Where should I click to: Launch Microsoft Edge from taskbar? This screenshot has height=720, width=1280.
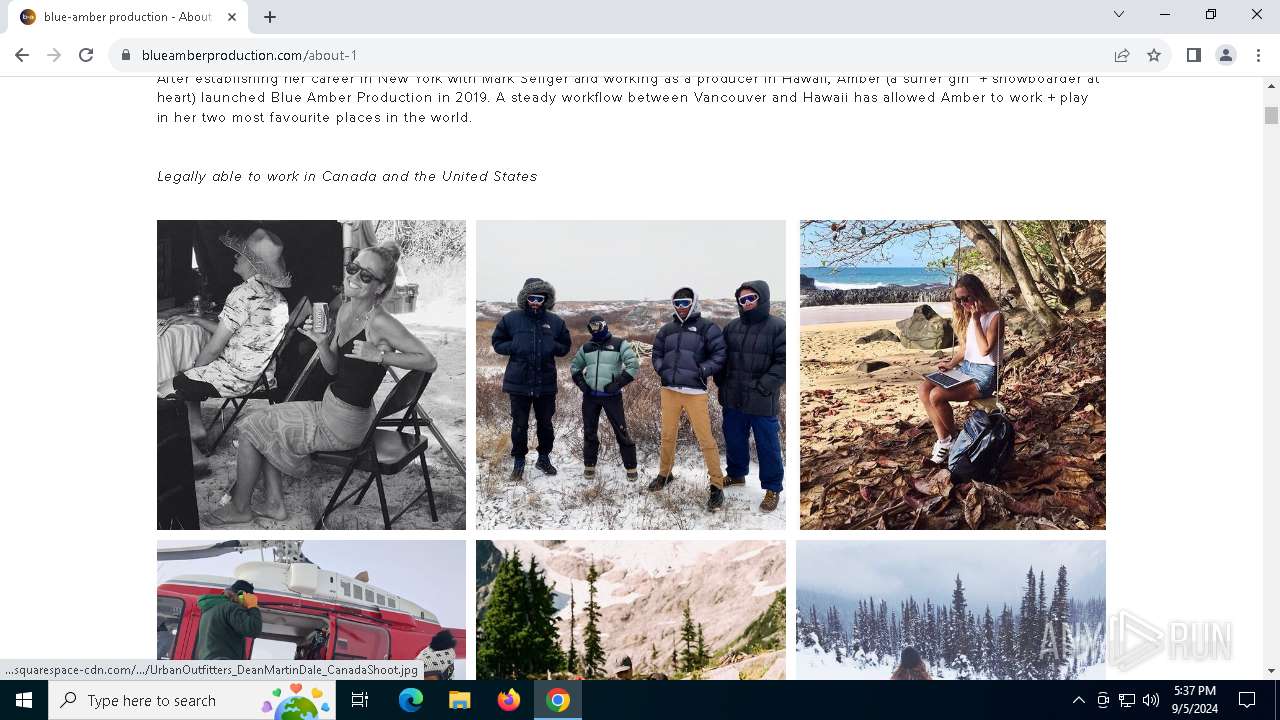pyautogui.click(x=411, y=700)
